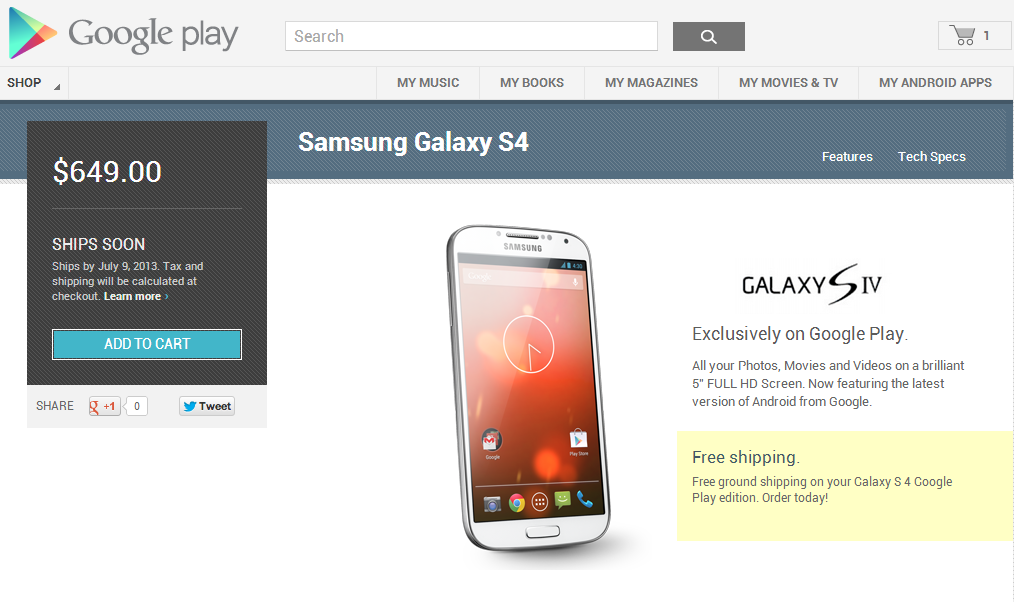
Task: Open the shopping cart icon
Action: pyautogui.click(x=962, y=36)
